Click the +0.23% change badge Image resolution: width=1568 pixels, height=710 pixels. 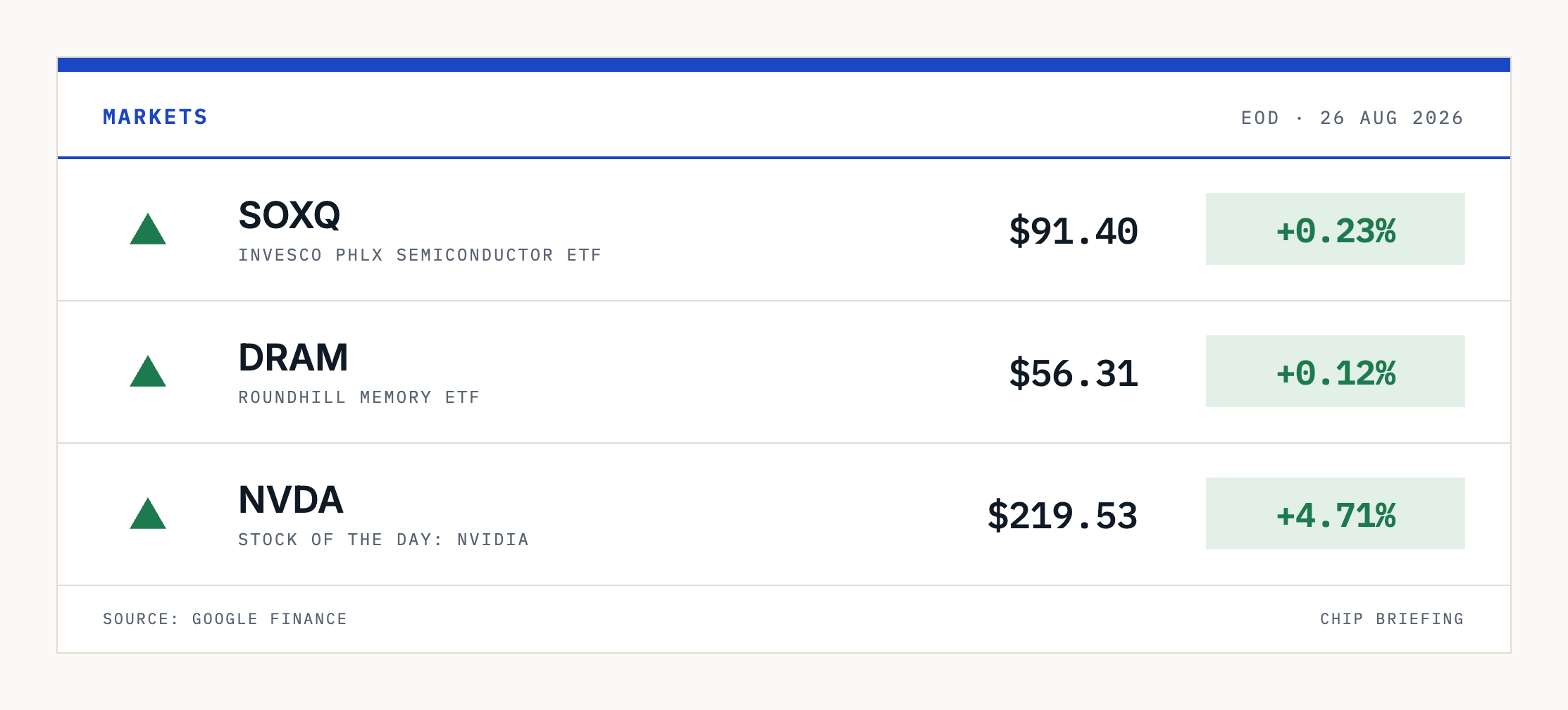tap(1336, 229)
